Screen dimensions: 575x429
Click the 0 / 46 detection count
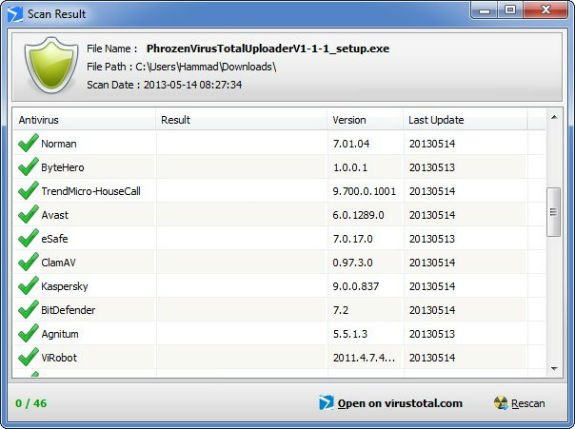[31, 403]
